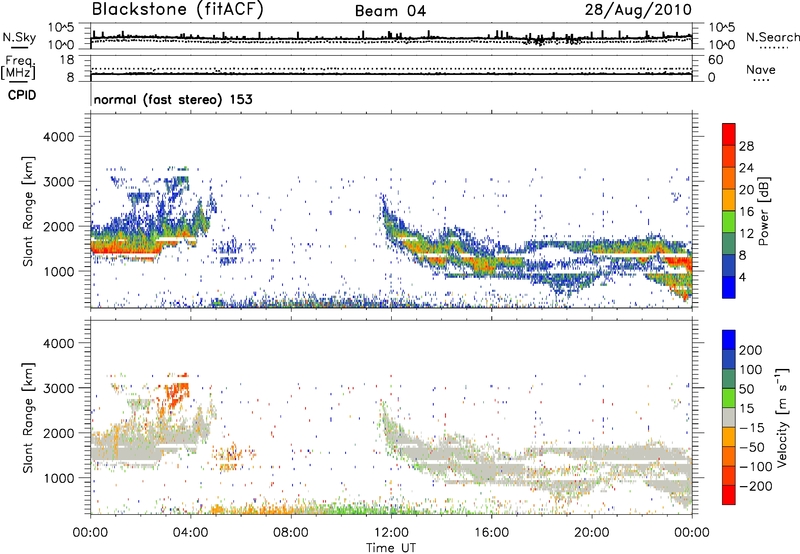Image resolution: width=800 pixels, height=554 pixels.
Task: Click the 'Time UT' axis label
Action: (x=391, y=548)
